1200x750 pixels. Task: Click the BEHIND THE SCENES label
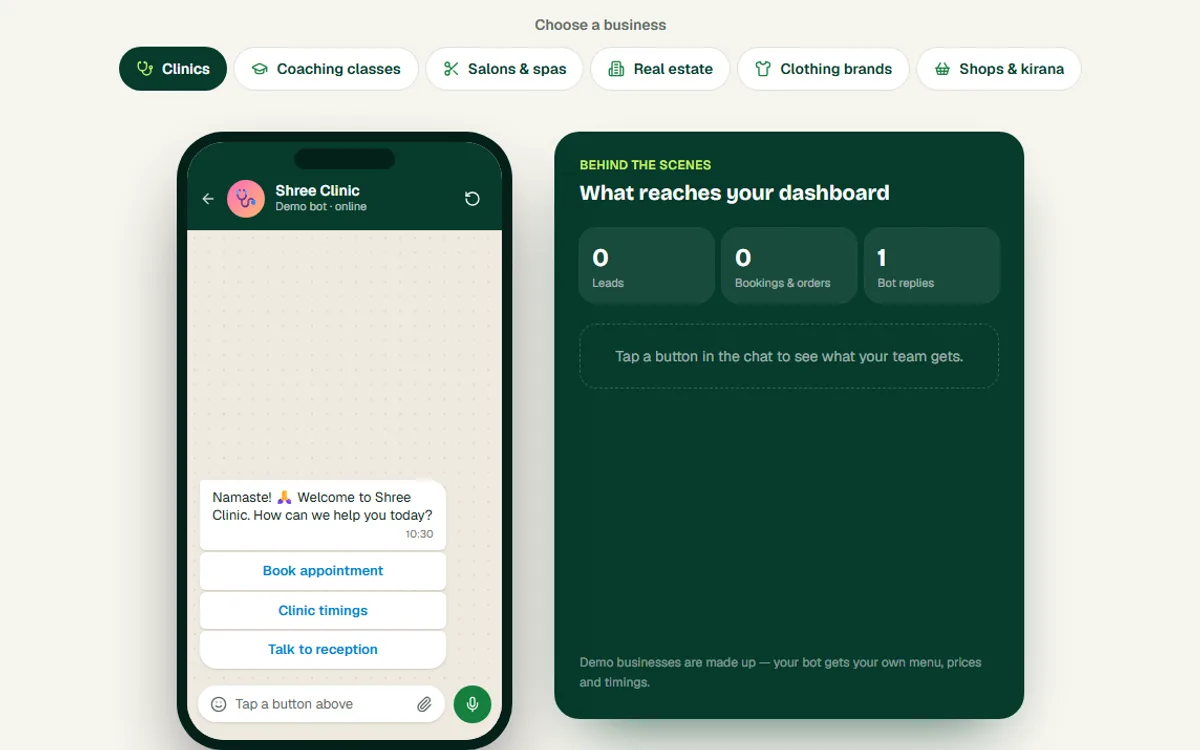click(645, 165)
